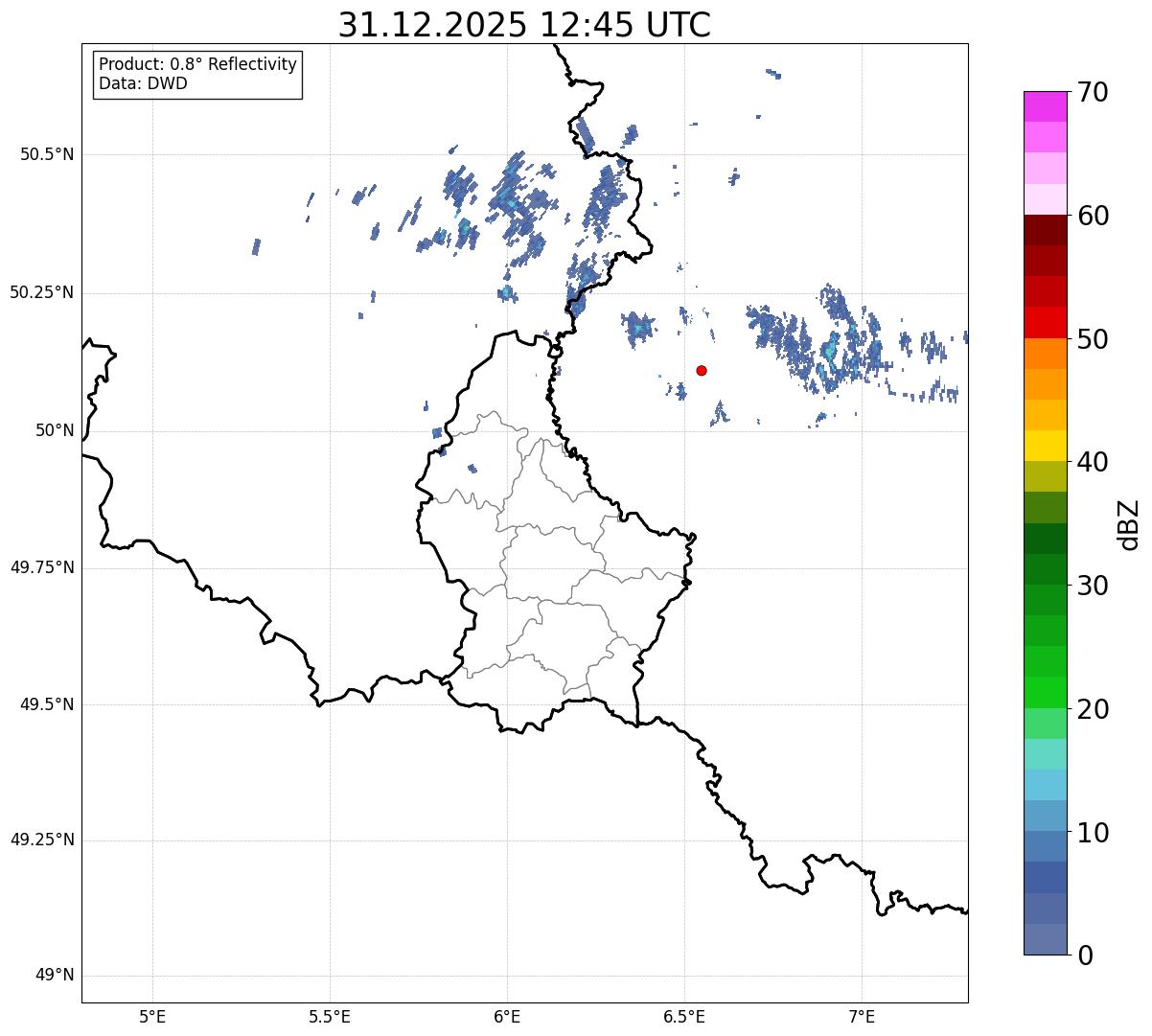Click the "Data: DWD" label
Viewport: 1152px width, 1036px height.
(x=143, y=83)
